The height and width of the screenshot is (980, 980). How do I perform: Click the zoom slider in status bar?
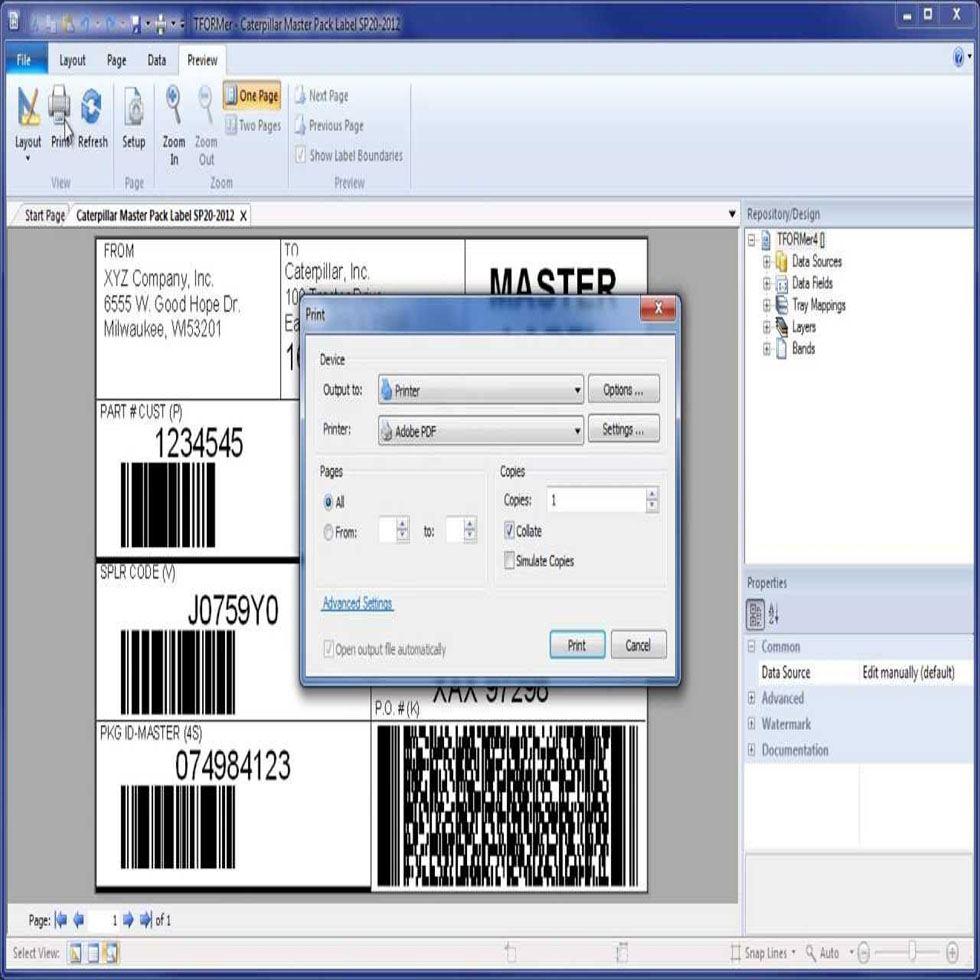911,953
